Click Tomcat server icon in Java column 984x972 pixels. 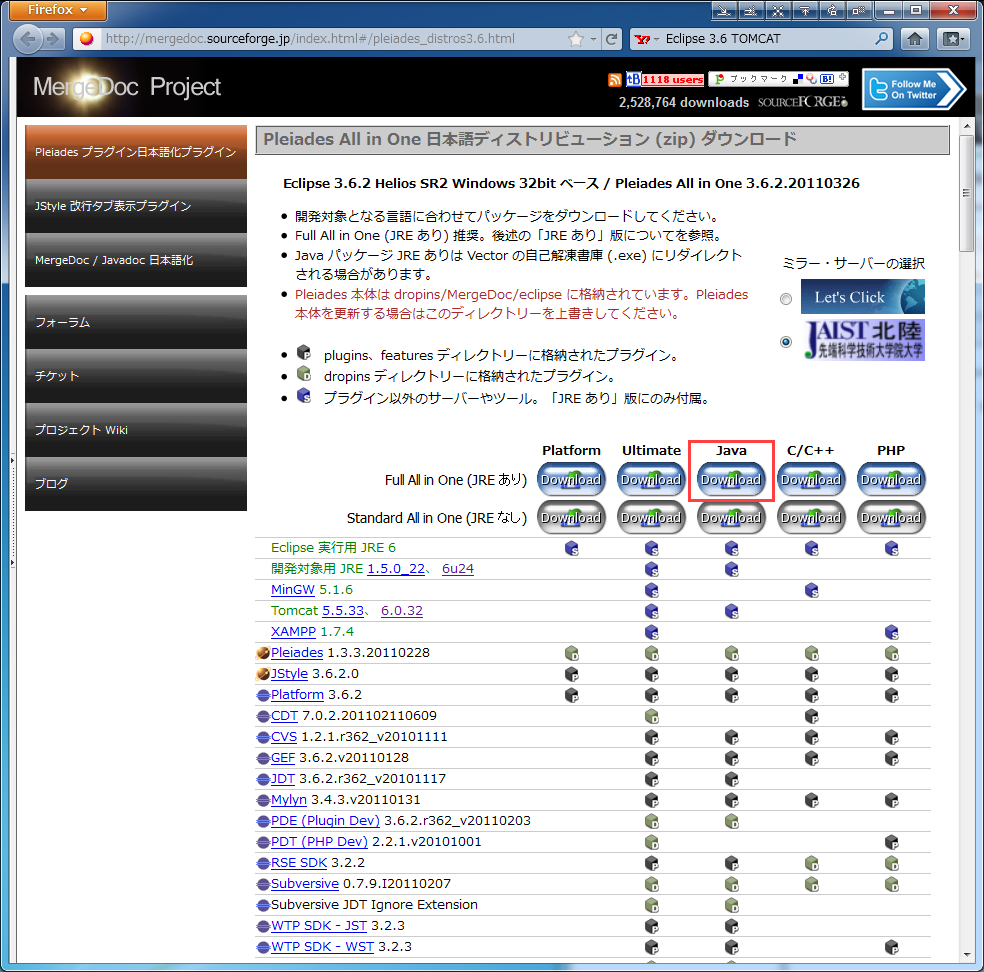pyautogui.click(x=731, y=611)
